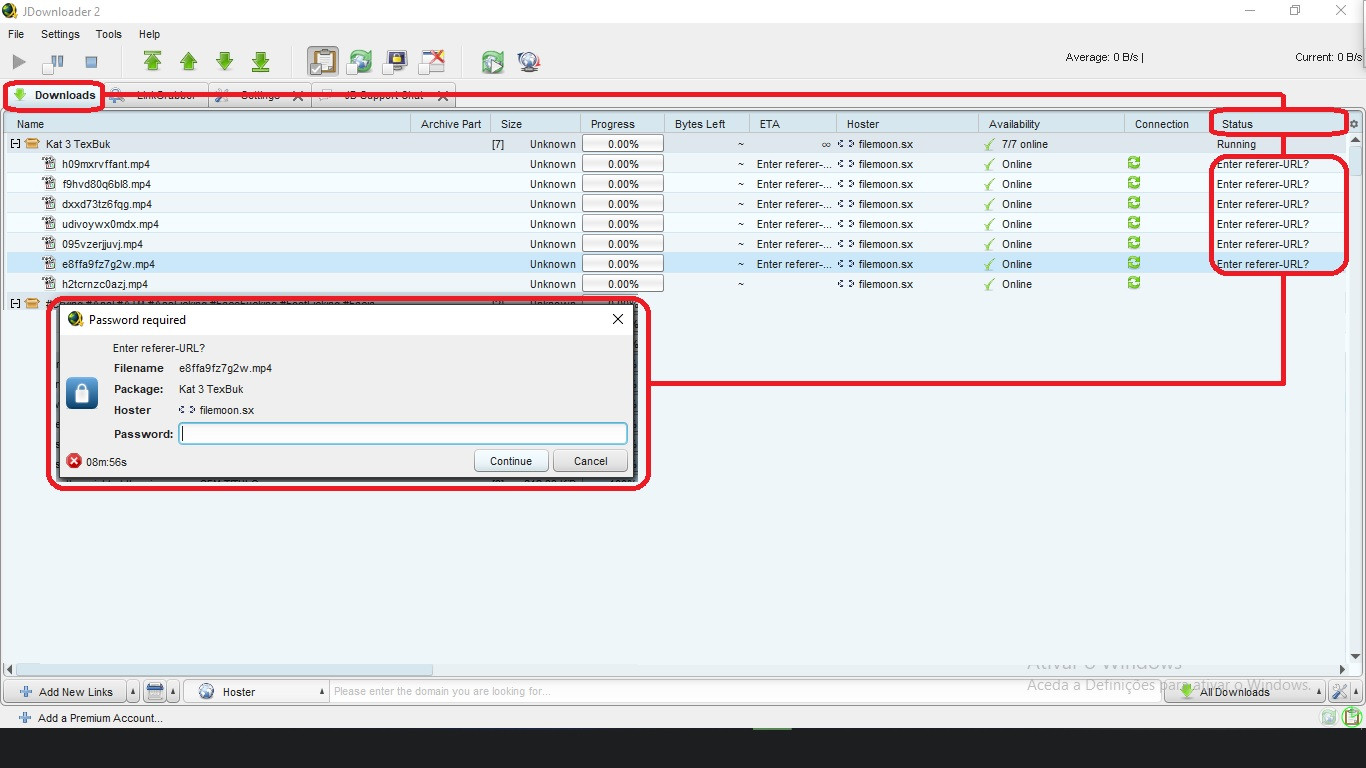Image resolution: width=1366 pixels, height=768 pixels.
Task: Open Add New Links dropdown arrow
Action: coord(133,692)
